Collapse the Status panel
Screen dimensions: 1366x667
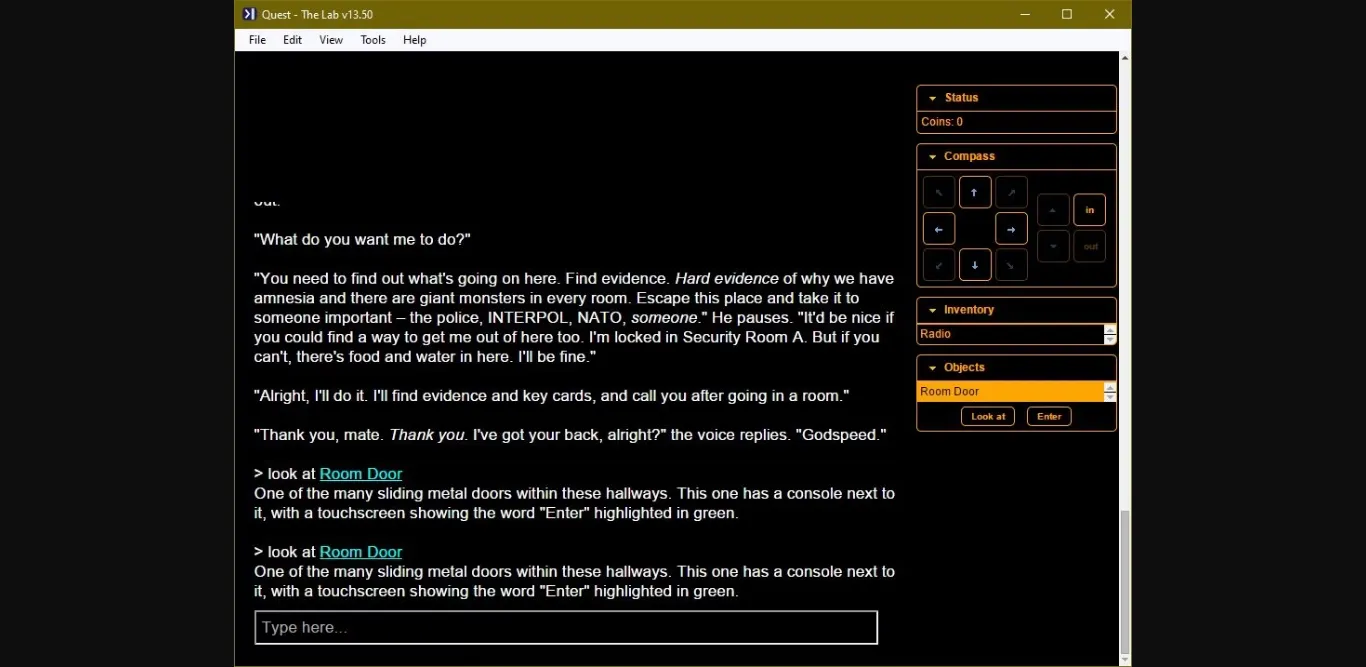[x=935, y=97]
